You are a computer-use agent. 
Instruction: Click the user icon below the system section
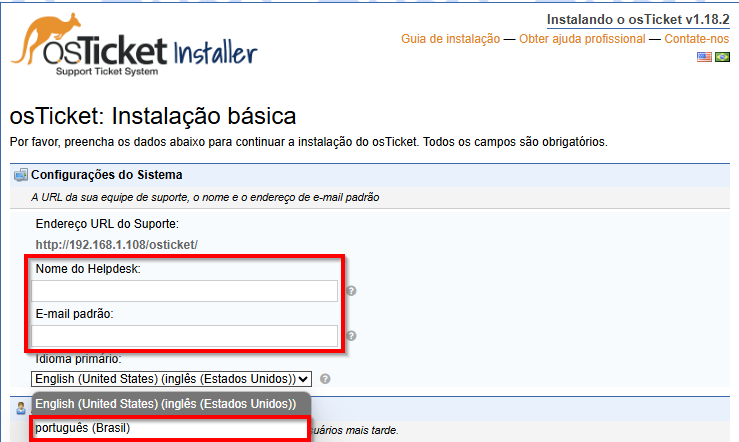pyautogui.click(x=21, y=410)
